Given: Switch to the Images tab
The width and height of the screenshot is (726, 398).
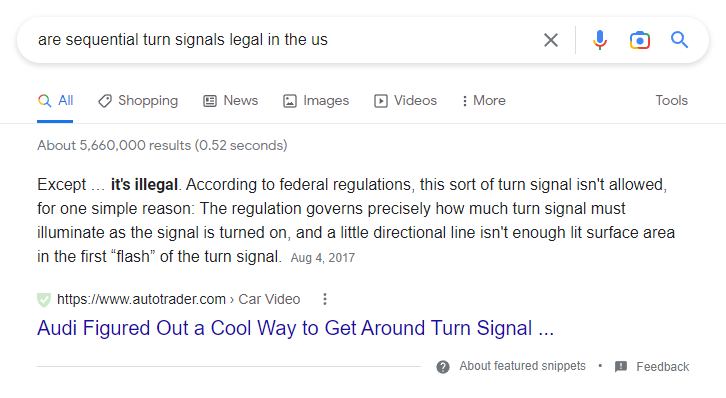Looking at the screenshot, I should (316, 100).
